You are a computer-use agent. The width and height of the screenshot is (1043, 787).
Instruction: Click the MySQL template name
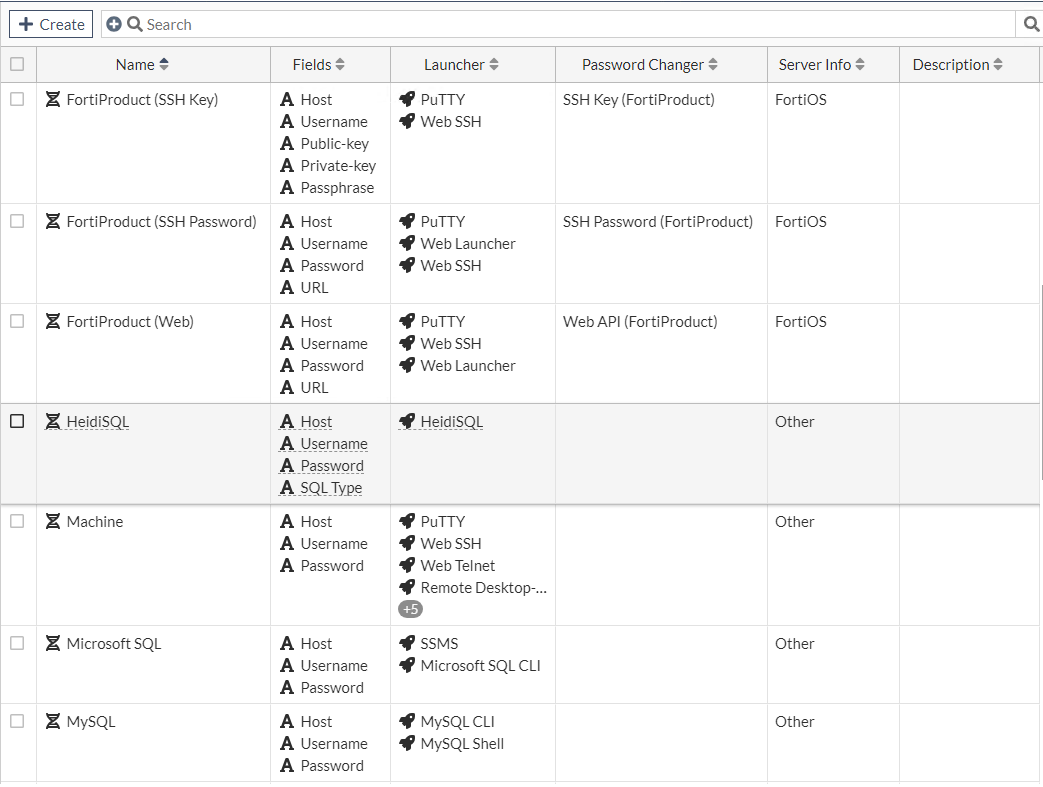click(x=91, y=722)
